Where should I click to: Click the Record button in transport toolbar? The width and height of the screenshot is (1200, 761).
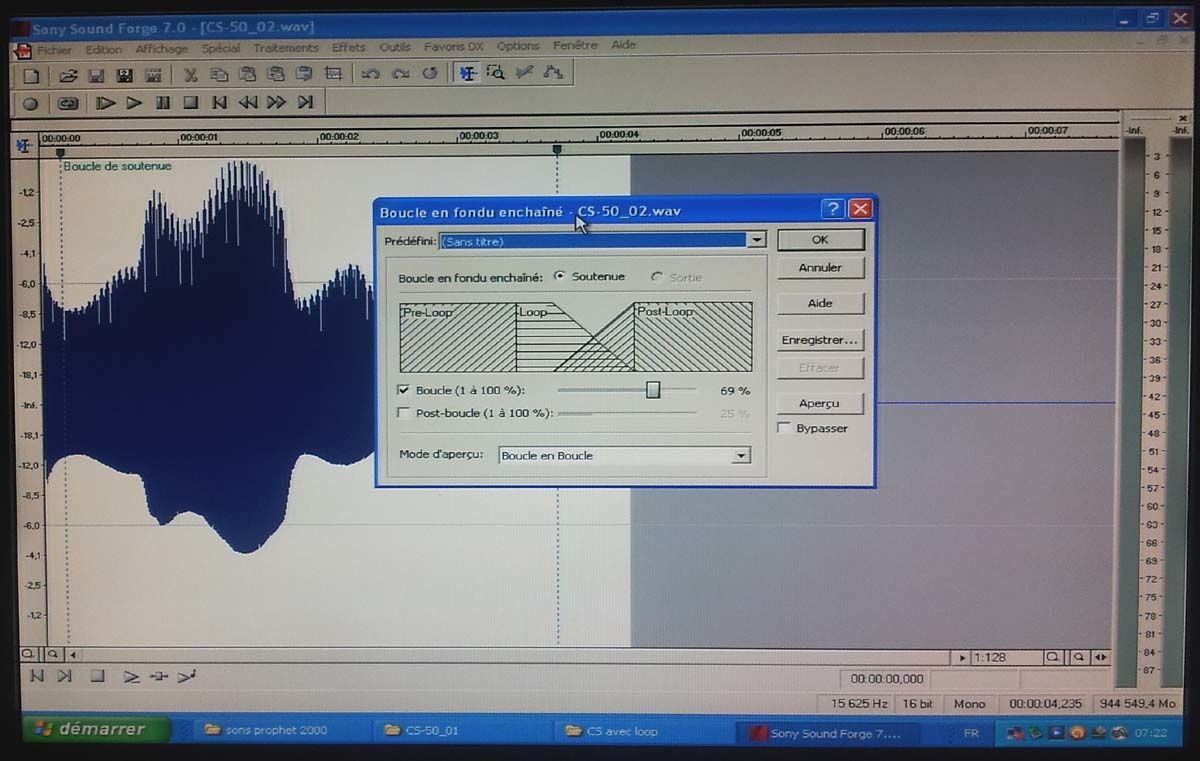[31, 103]
